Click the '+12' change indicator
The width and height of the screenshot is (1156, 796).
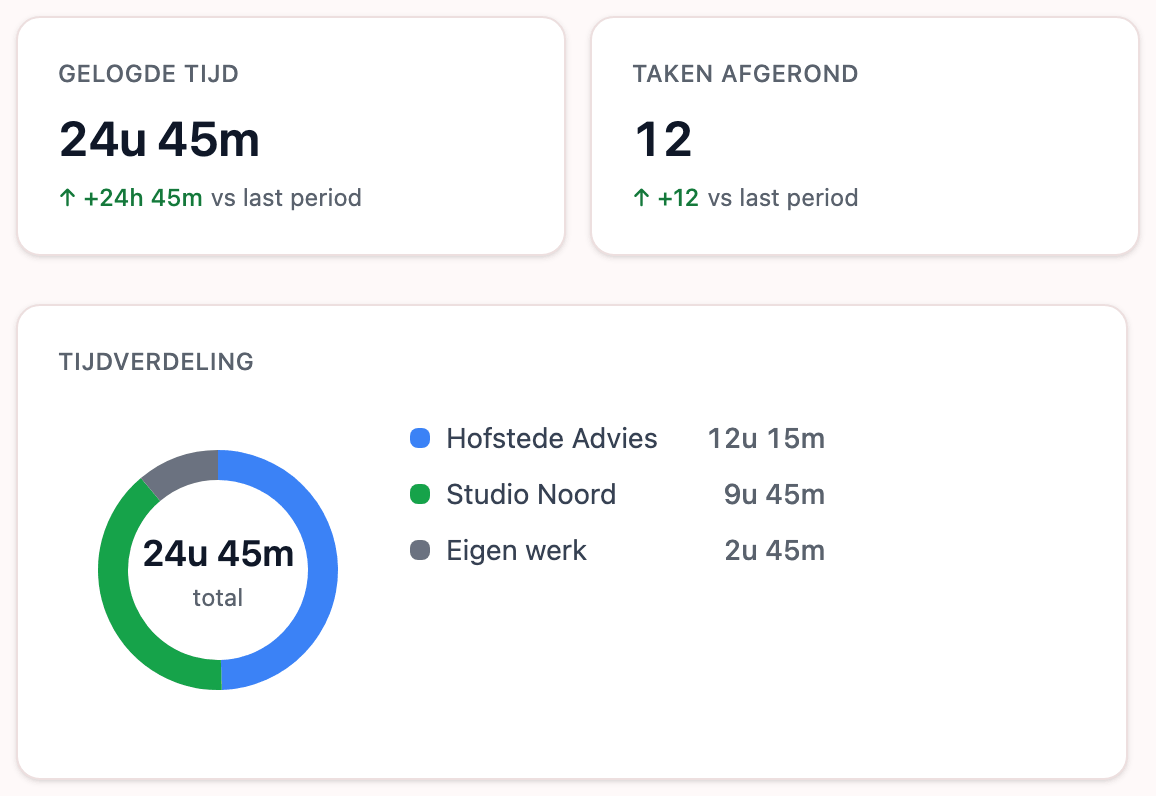tap(678, 198)
